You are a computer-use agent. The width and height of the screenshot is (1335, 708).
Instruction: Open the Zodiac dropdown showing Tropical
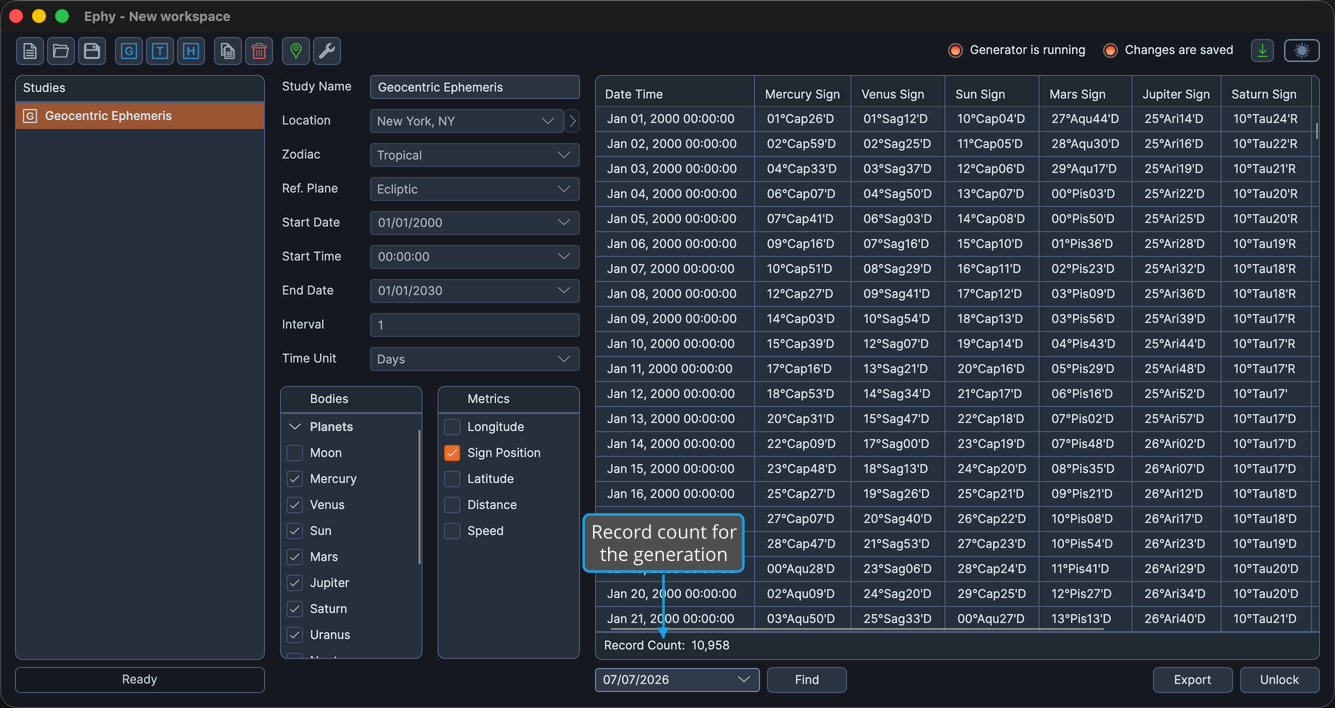coord(474,155)
